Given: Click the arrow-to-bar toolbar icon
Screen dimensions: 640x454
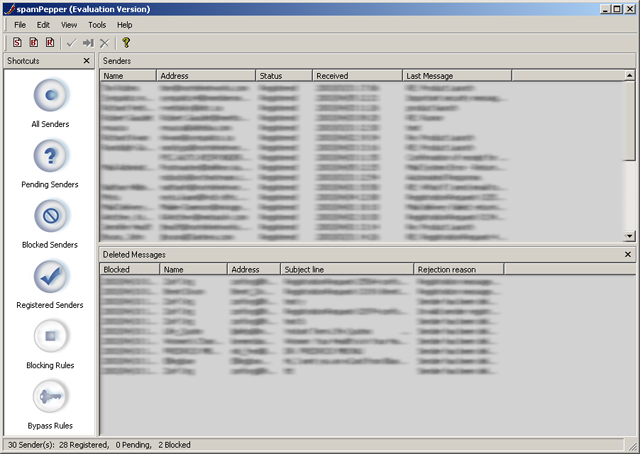Looking at the screenshot, I should (88, 43).
